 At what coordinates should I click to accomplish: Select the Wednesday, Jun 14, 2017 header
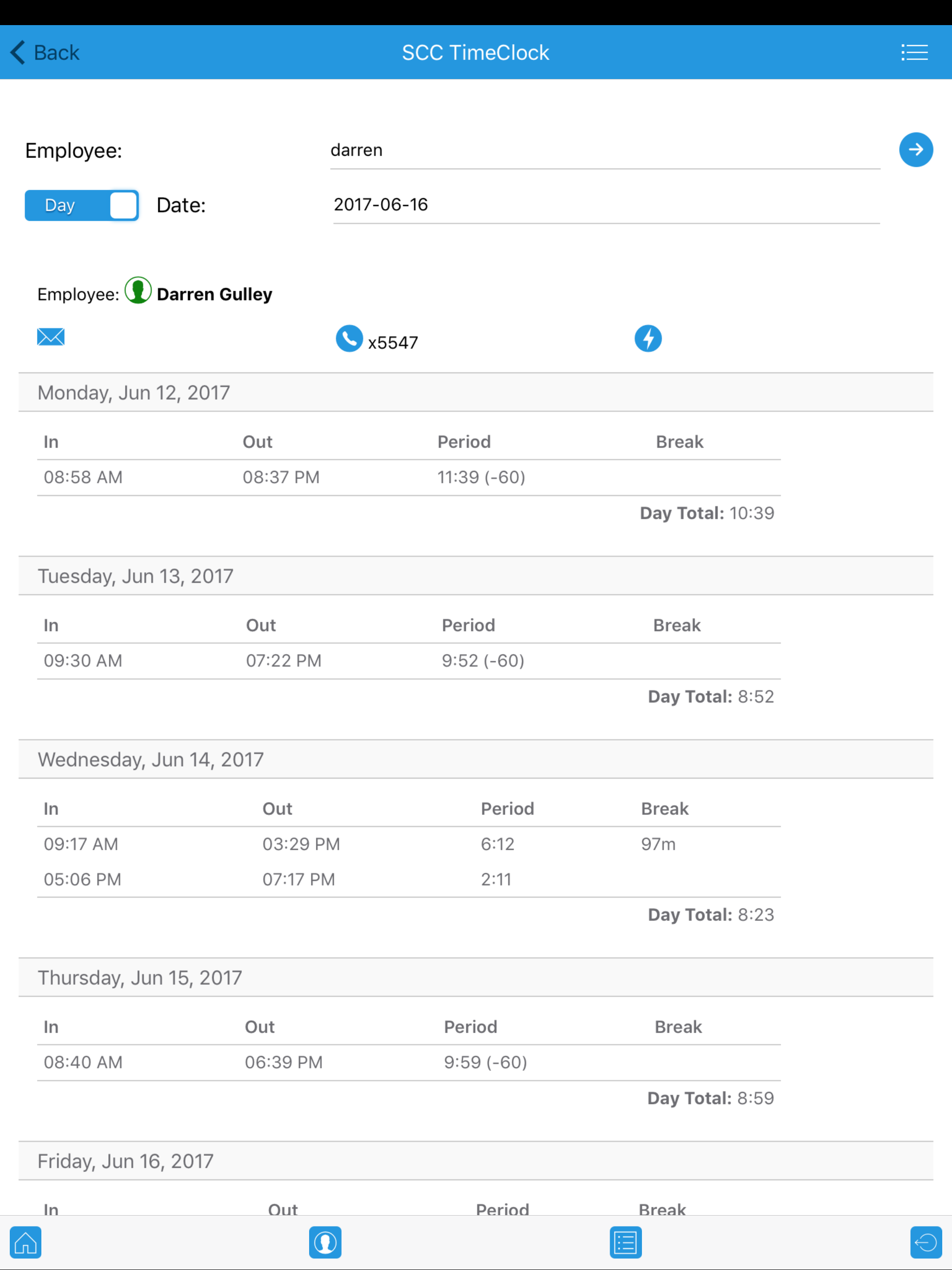[476, 759]
